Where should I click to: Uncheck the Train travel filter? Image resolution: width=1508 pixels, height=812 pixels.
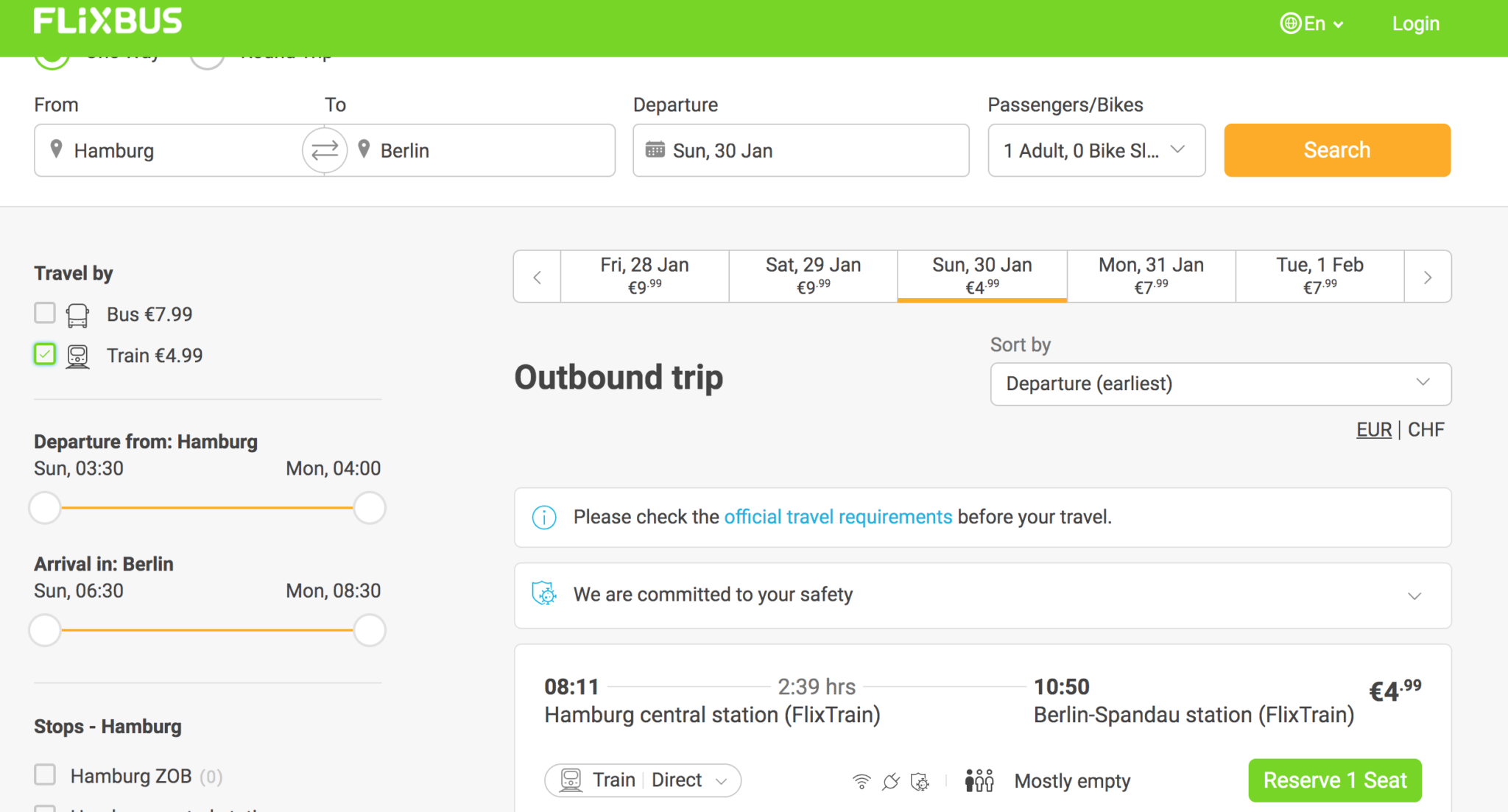coord(45,355)
